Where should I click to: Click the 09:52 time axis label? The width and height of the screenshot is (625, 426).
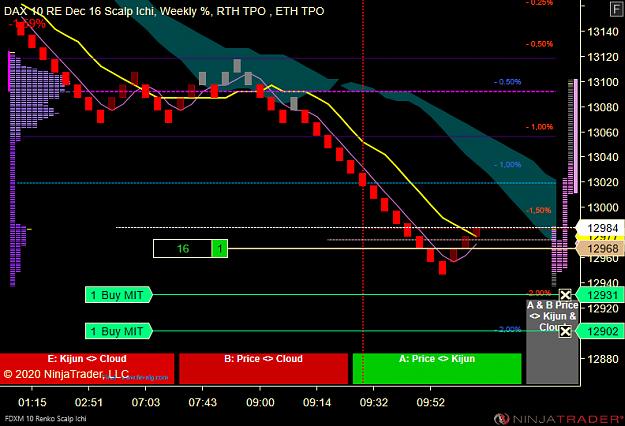point(430,402)
